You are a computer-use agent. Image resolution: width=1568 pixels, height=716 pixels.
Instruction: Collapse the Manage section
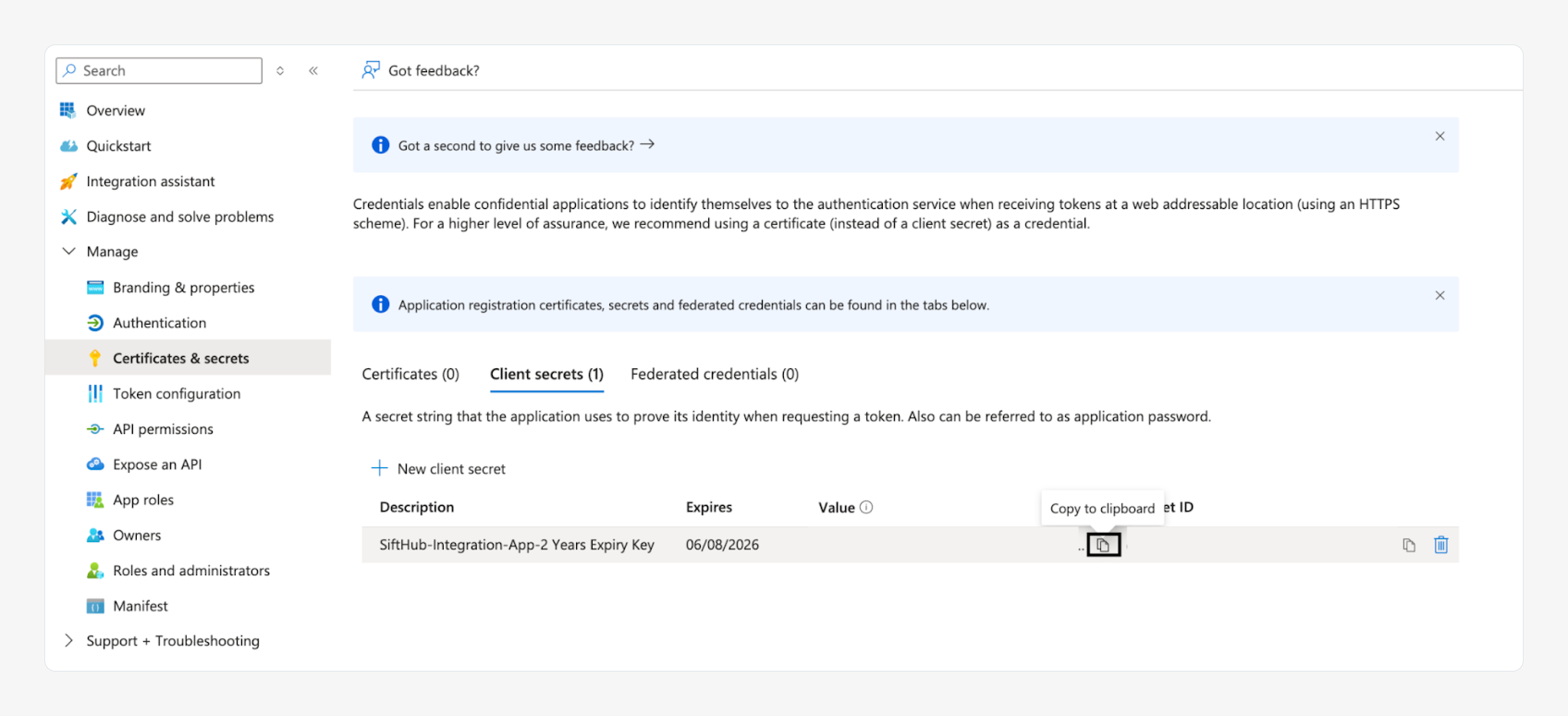click(x=69, y=252)
